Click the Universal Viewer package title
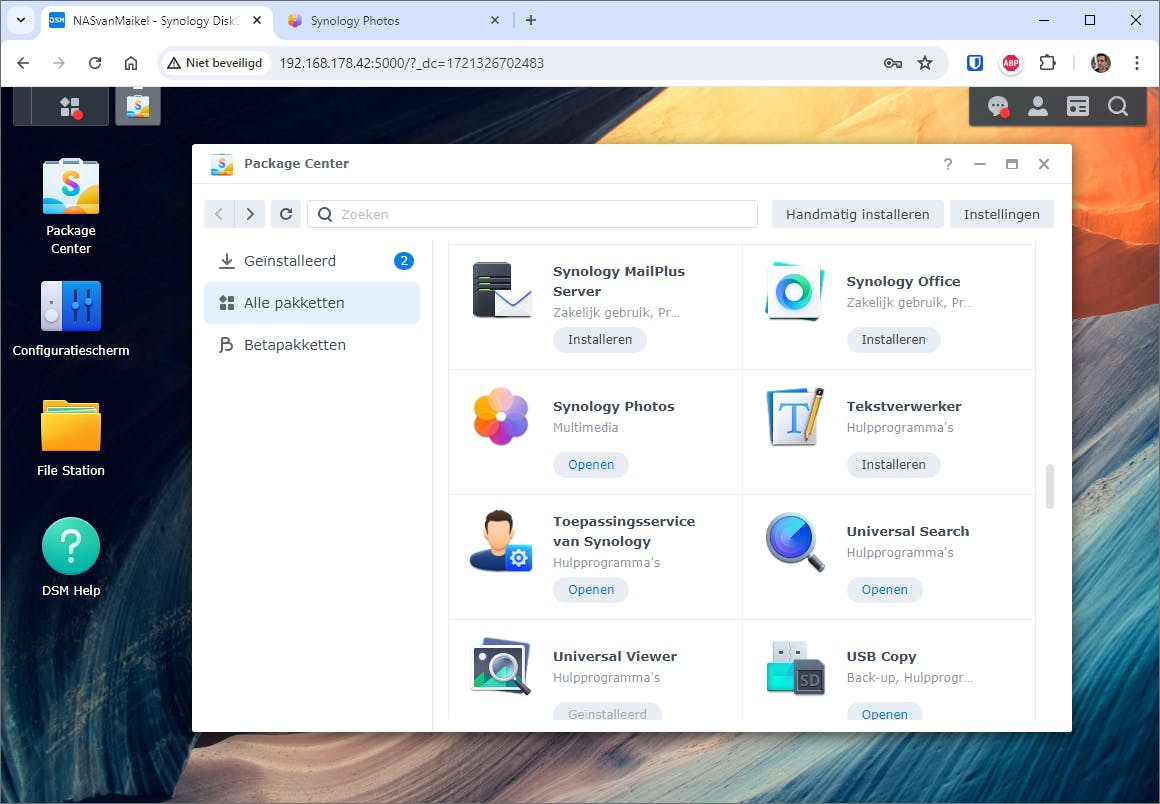 coord(615,656)
